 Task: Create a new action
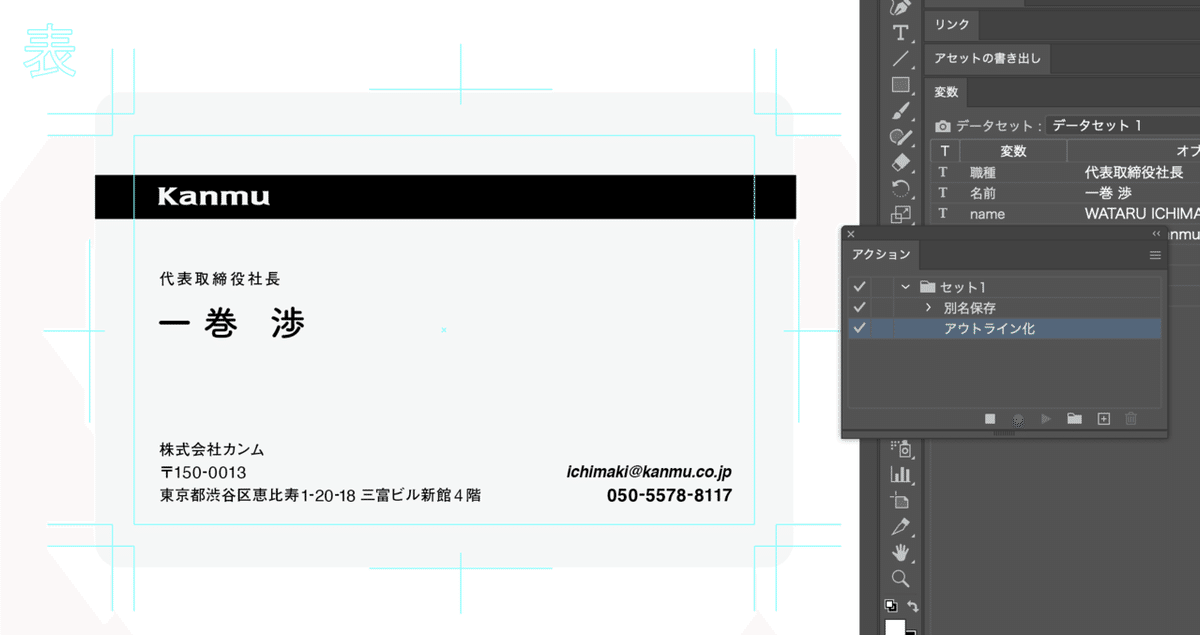coord(1104,419)
